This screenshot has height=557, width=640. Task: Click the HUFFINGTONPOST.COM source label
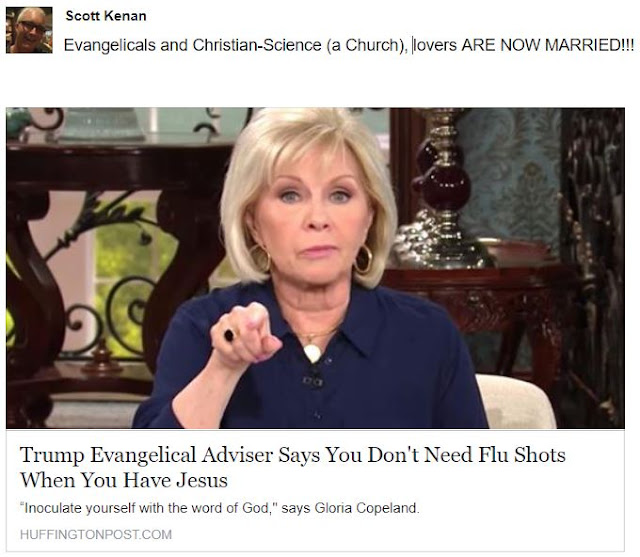(96, 535)
